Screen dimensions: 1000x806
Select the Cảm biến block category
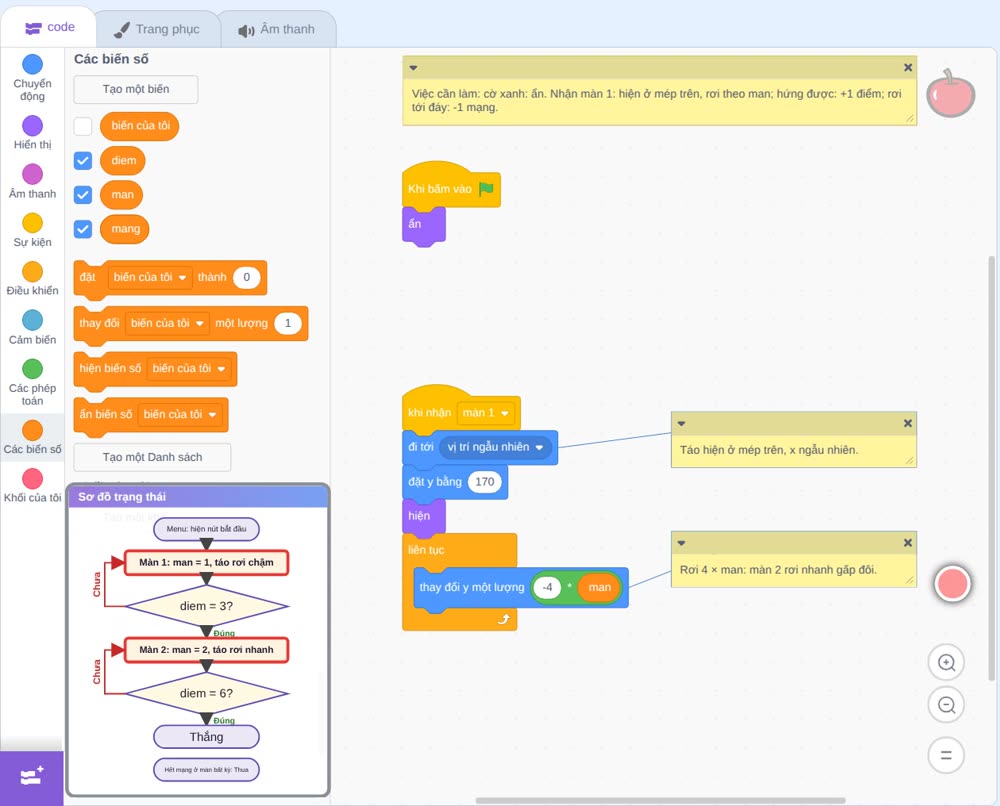click(33, 328)
